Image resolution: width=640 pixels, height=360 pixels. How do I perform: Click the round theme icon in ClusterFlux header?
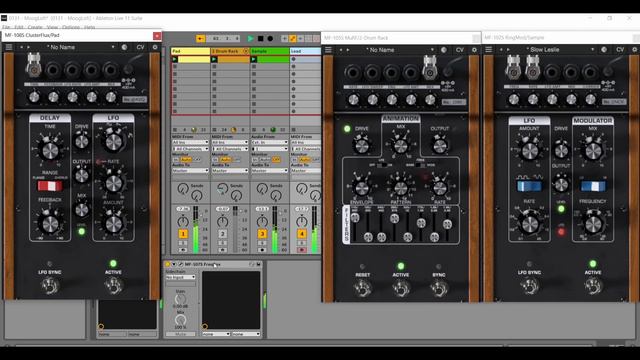124,47
